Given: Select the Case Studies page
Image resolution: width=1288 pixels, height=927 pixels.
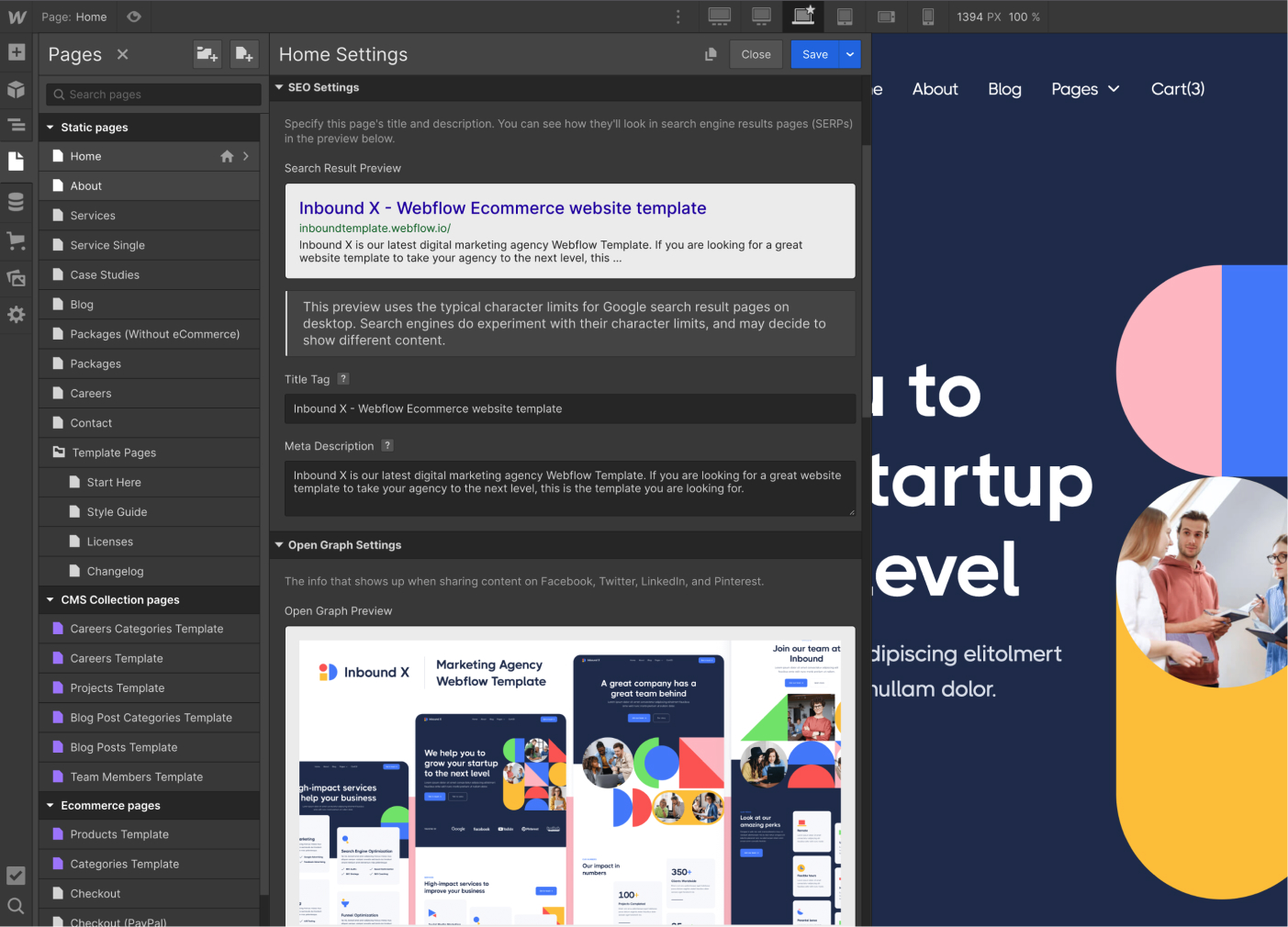Looking at the screenshot, I should click(149, 274).
